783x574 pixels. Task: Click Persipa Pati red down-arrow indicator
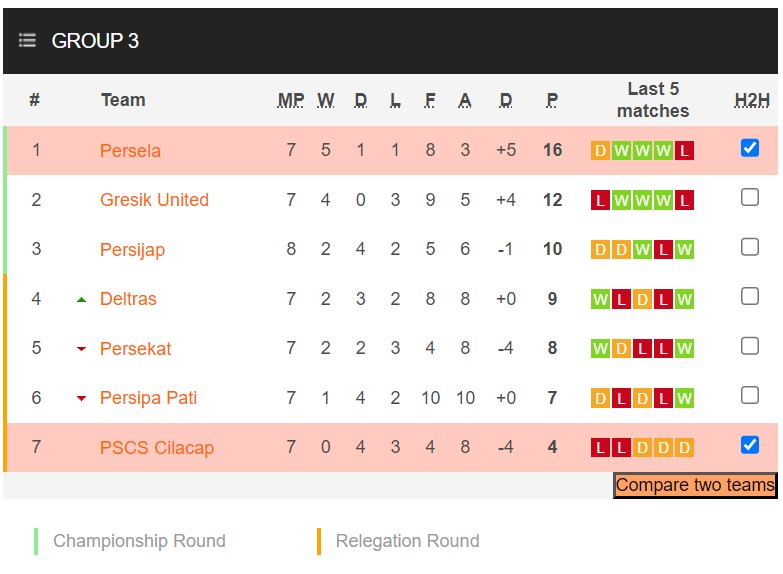pyautogui.click(x=81, y=398)
